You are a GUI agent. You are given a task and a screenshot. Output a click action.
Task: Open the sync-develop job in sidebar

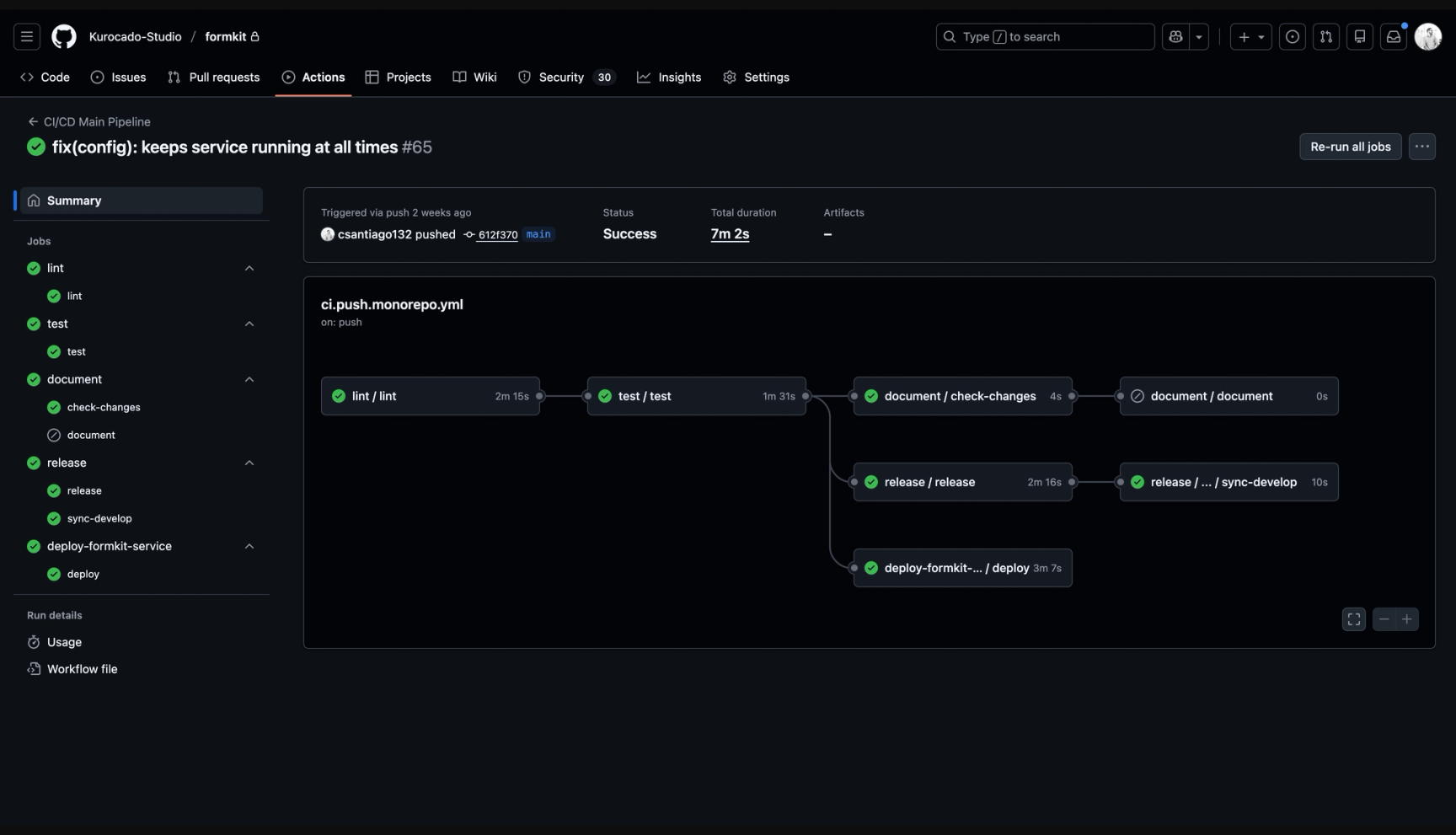point(99,519)
